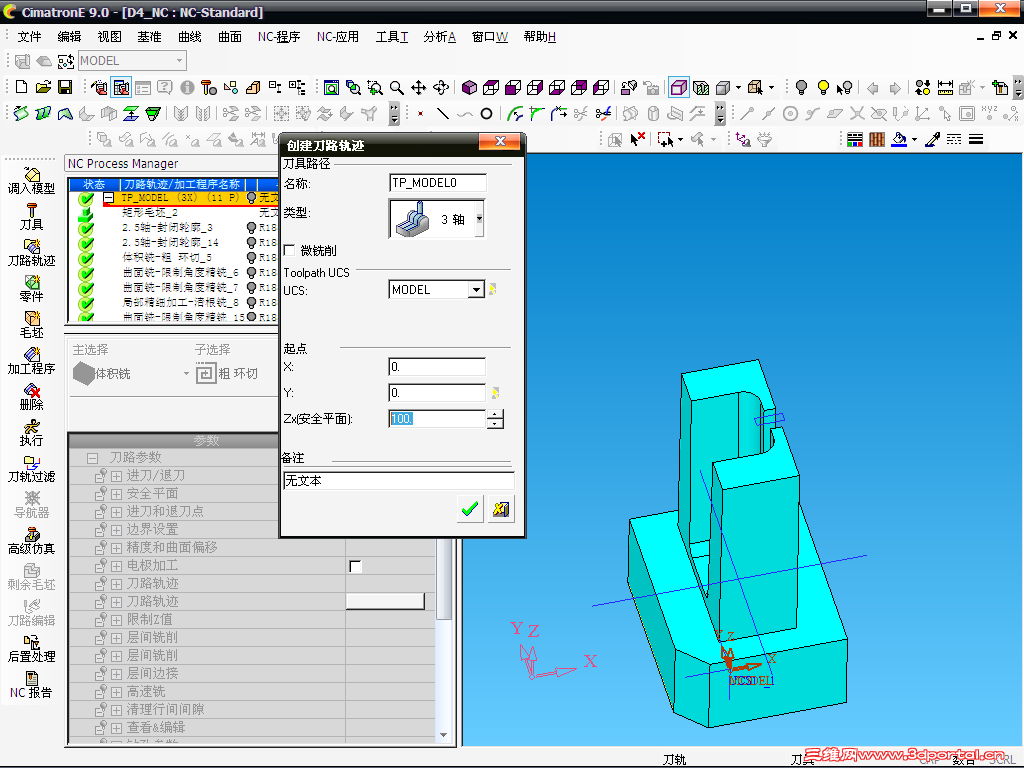Viewport: 1024px width, 768px height.
Task: Toggle light bulb on TP_MODEL row
Action: (251, 197)
